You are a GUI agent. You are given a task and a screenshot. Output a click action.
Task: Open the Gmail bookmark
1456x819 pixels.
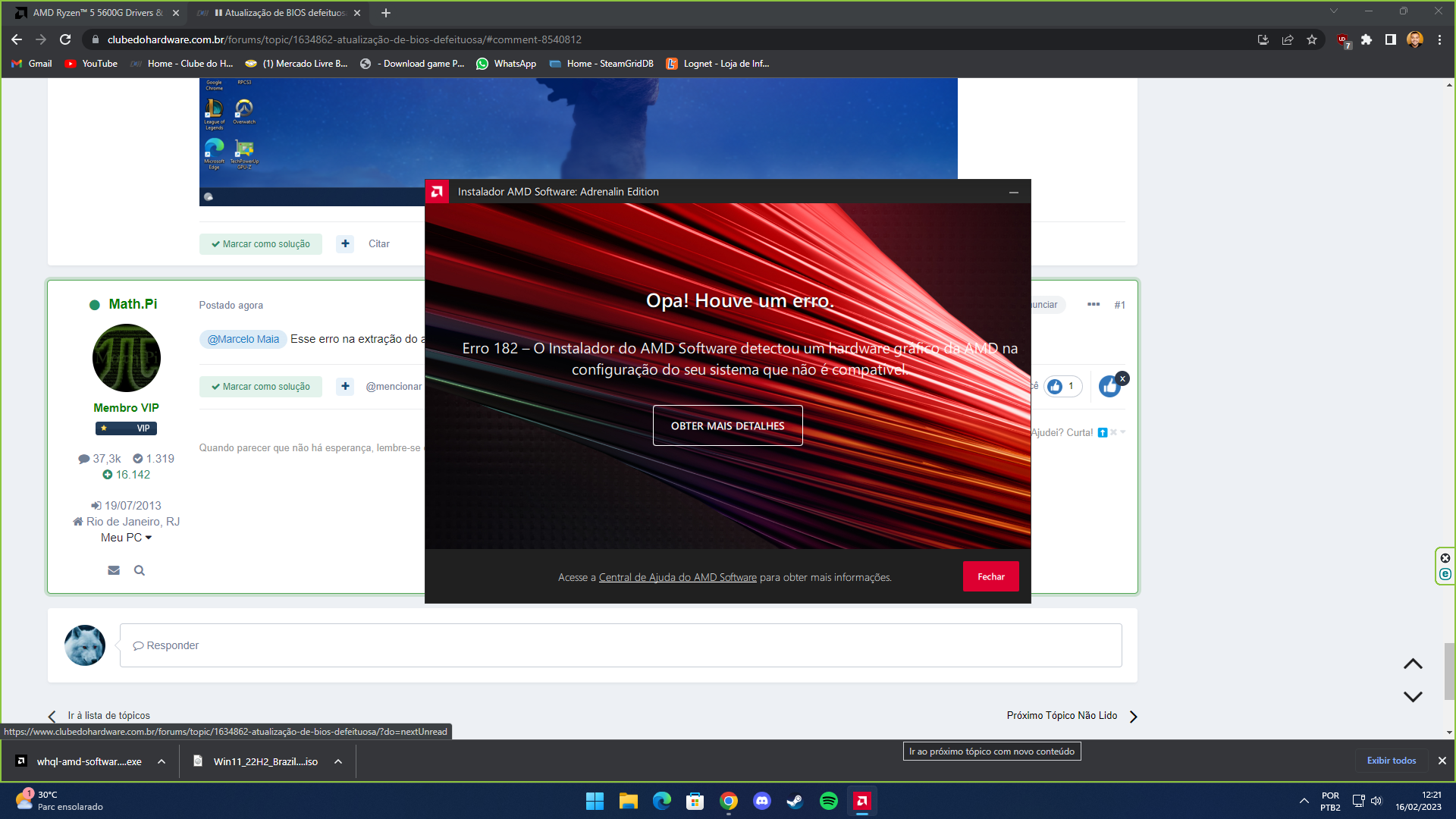pyautogui.click(x=32, y=64)
